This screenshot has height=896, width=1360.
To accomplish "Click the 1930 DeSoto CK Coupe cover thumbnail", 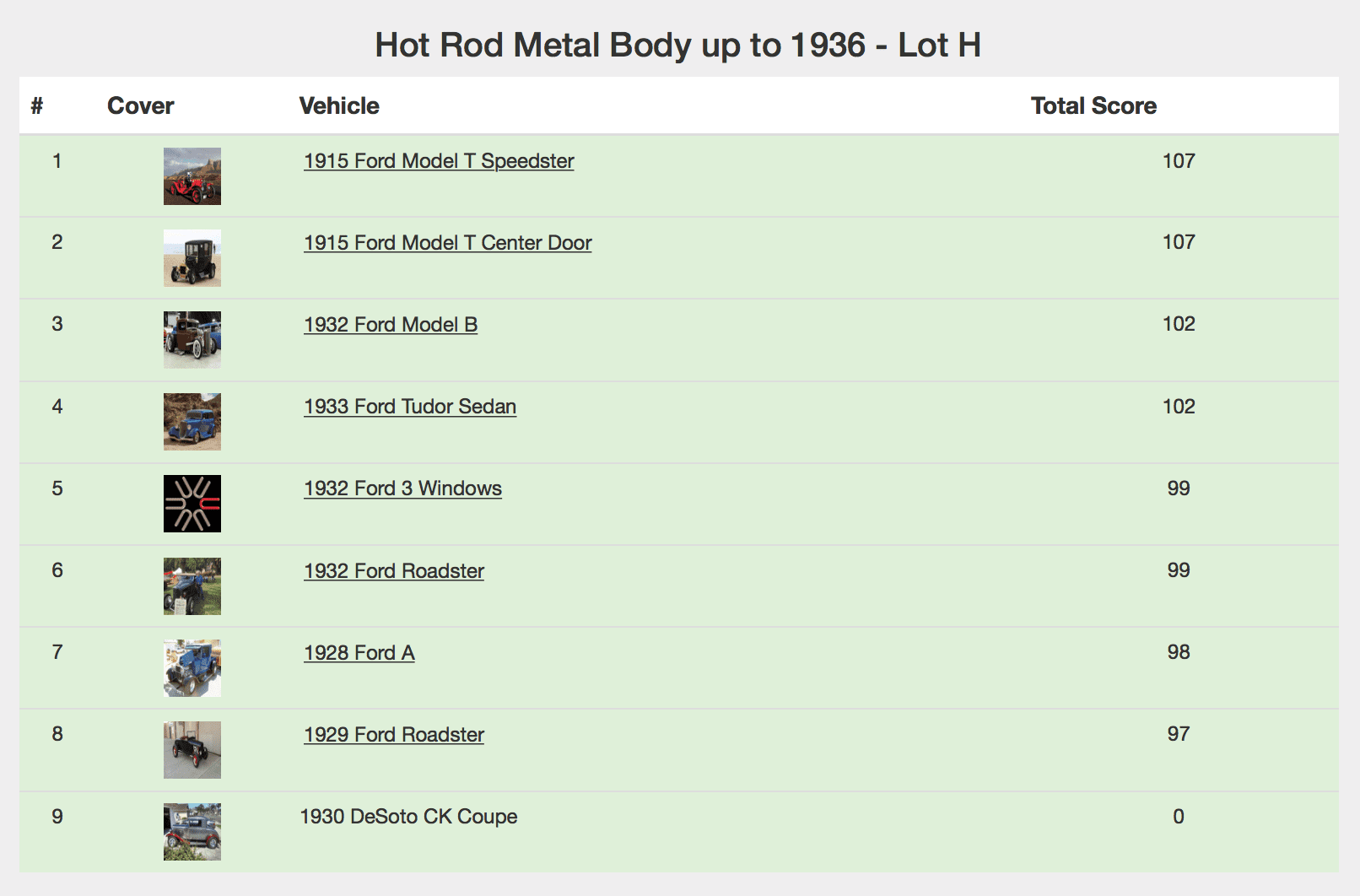I will tap(192, 832).
